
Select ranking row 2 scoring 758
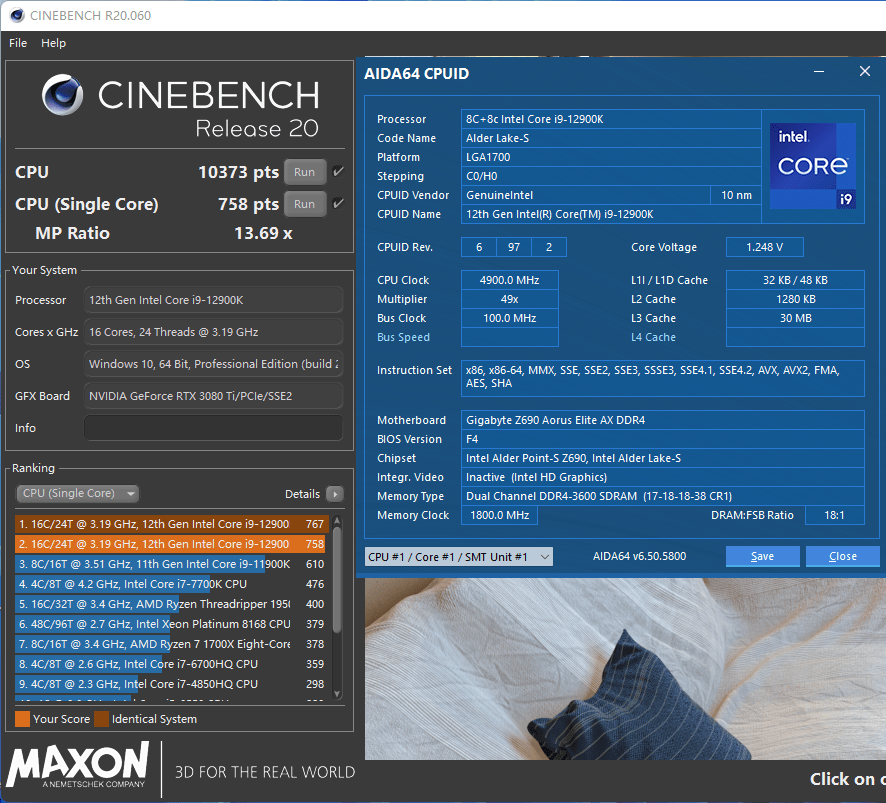(171, 544)
